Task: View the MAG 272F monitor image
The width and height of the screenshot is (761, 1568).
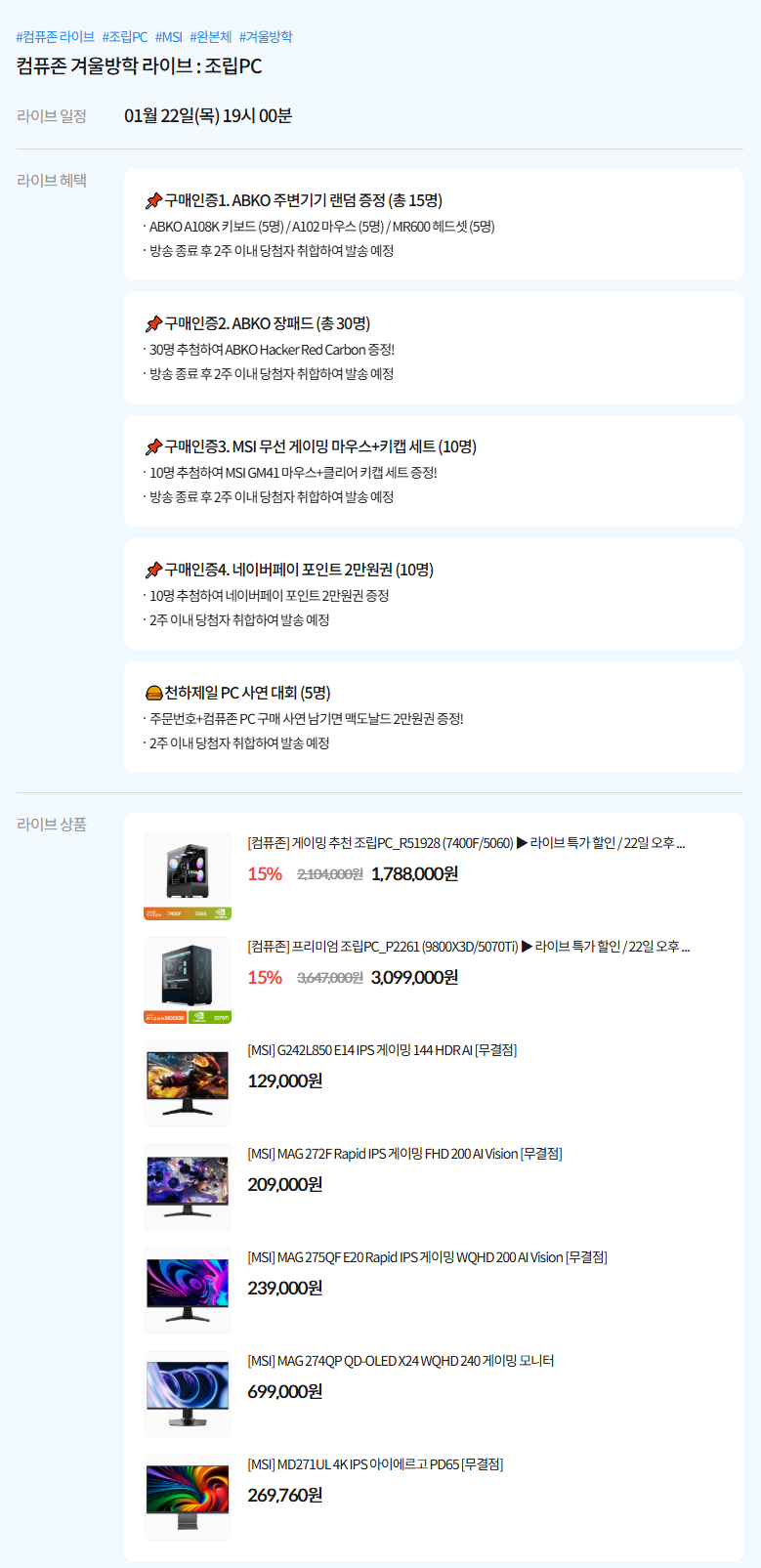Action: (188, 1187)
